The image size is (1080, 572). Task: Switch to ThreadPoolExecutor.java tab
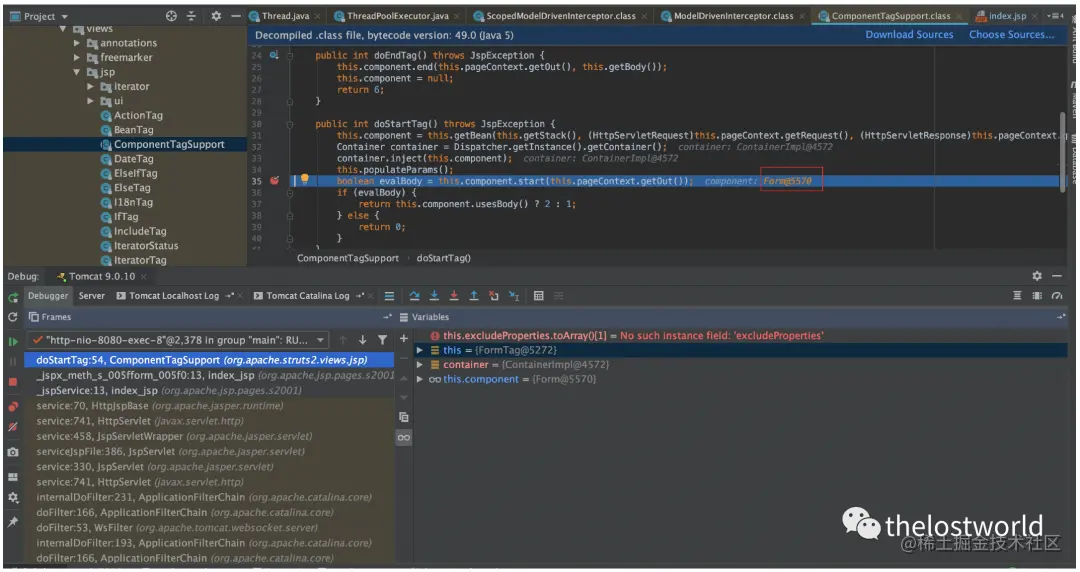(397, 16)
